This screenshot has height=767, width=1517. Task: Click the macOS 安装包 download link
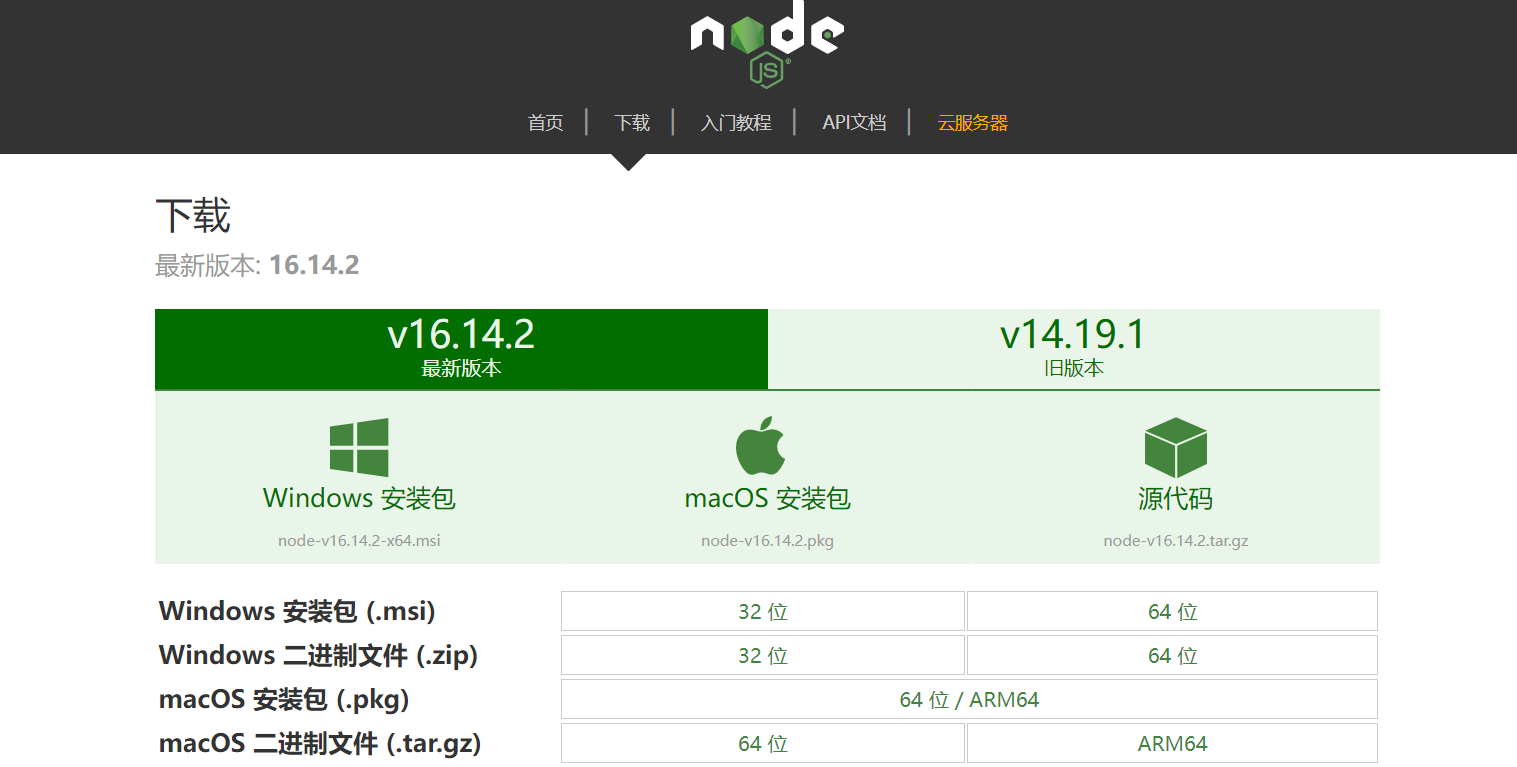click(767, 498)
